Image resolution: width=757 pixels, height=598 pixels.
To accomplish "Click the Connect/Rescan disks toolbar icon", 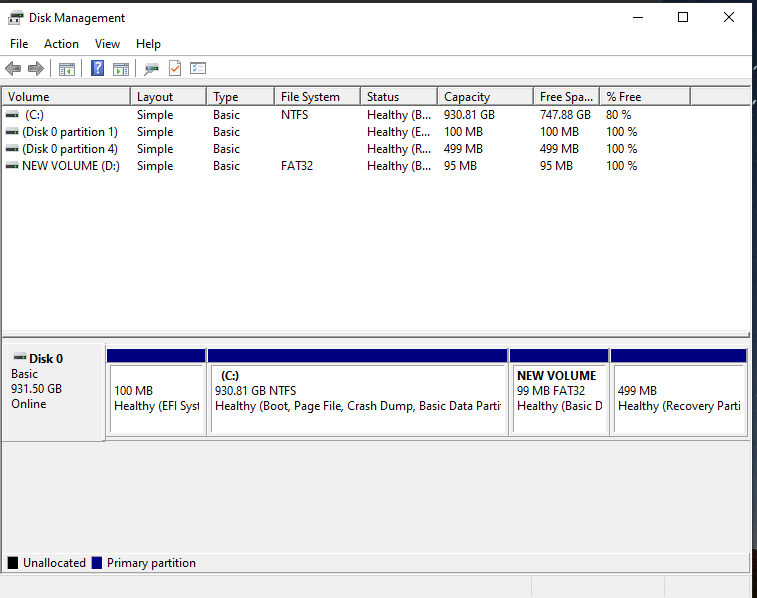I will tap(152, 69).
